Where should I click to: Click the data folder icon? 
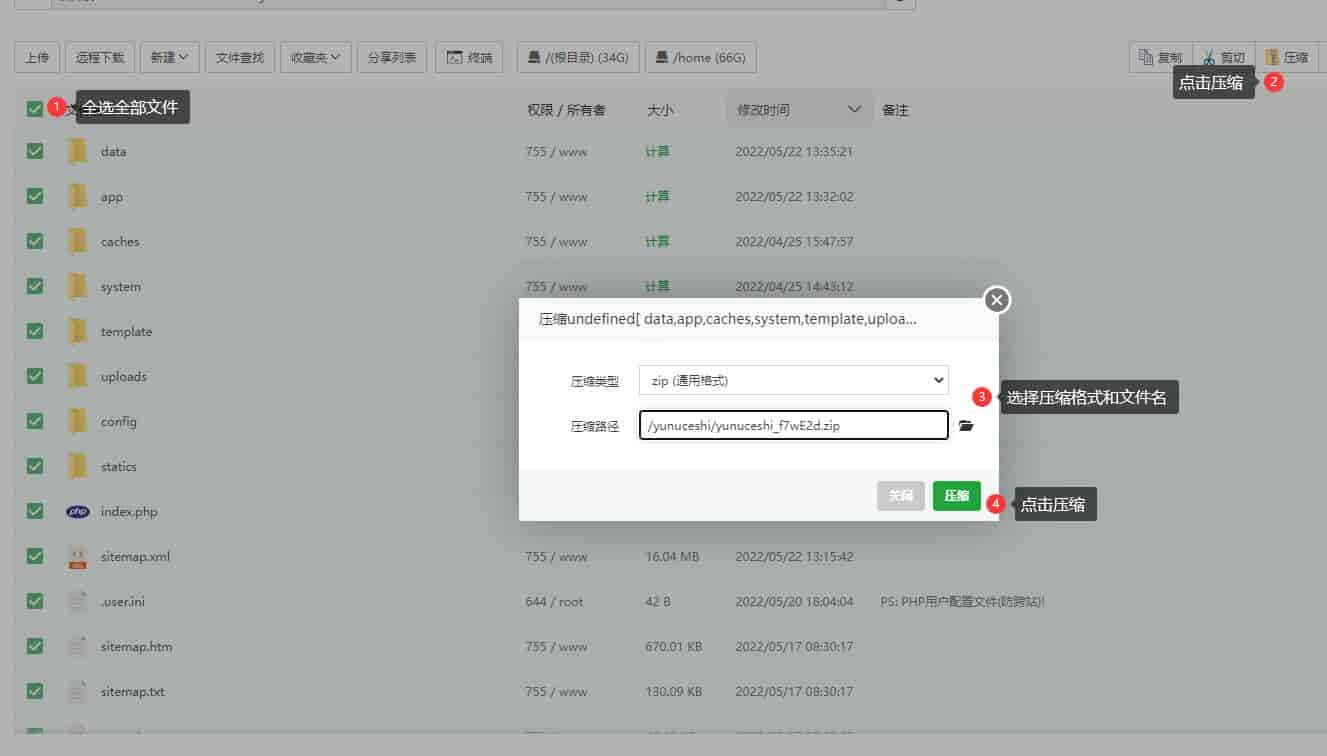(77, 151)
